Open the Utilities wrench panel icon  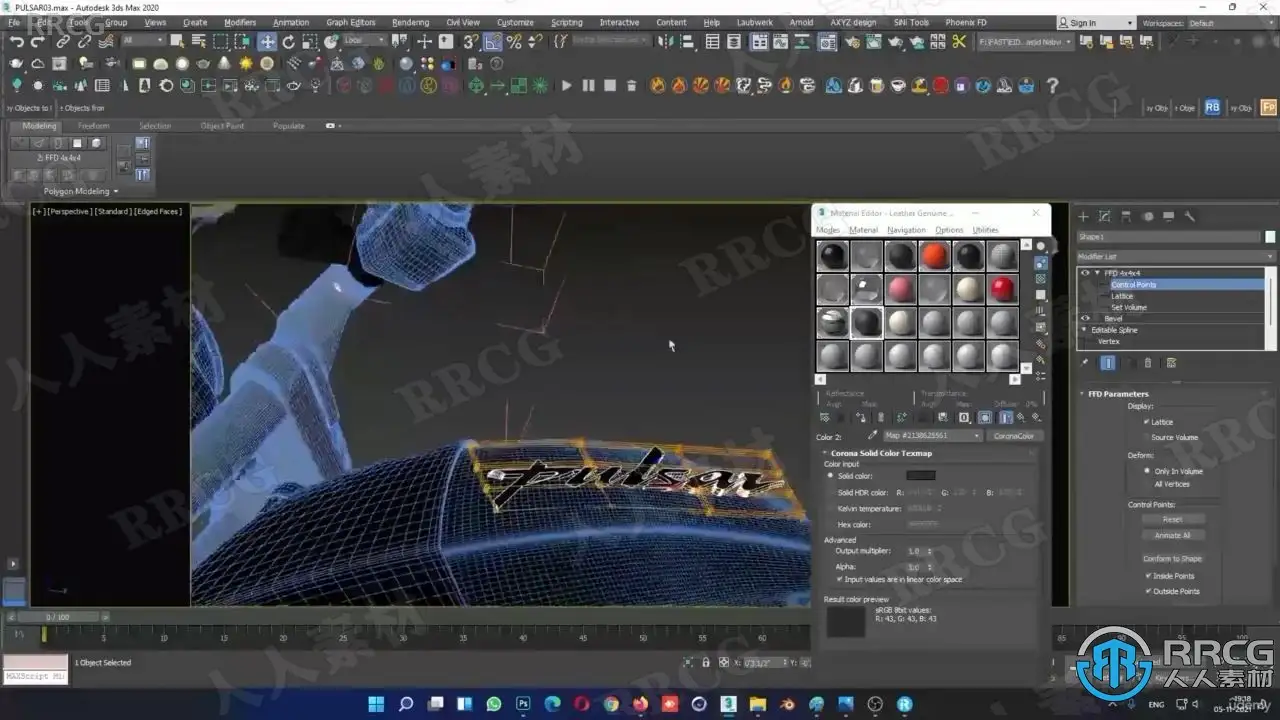pyautogui.click(x=1190, y=216)
